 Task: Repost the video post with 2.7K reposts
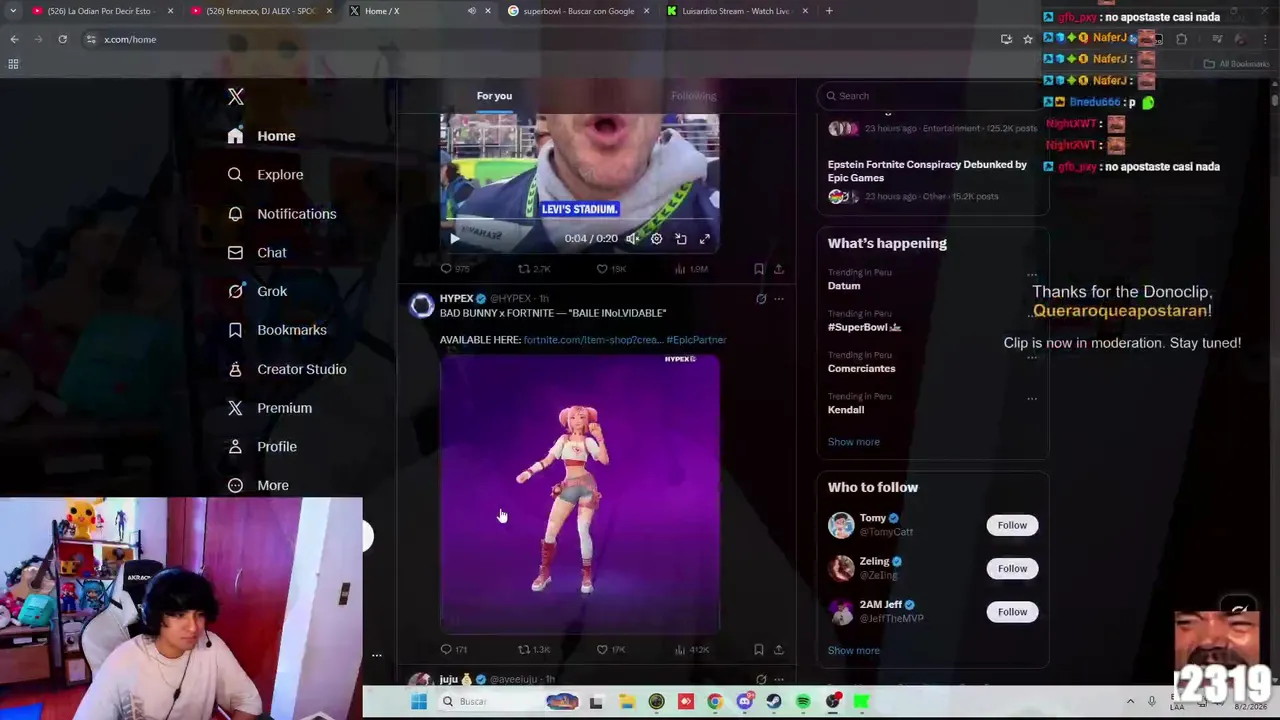[533, 269]
